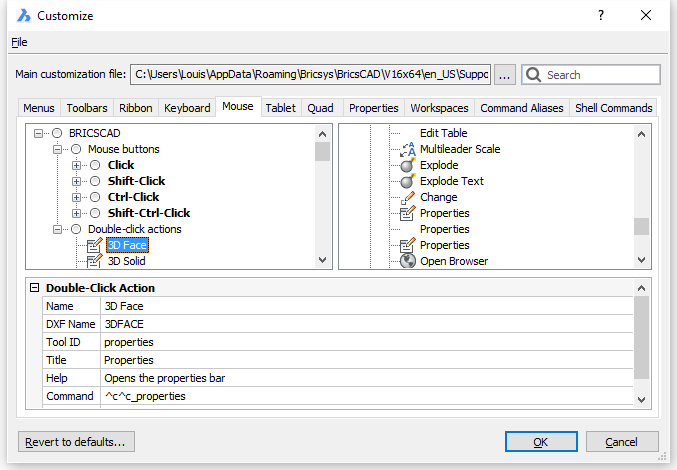The height and width of the screenshot is (470, 677).
Task: Switch to the Ribbon tab
Action: point(136,108)
